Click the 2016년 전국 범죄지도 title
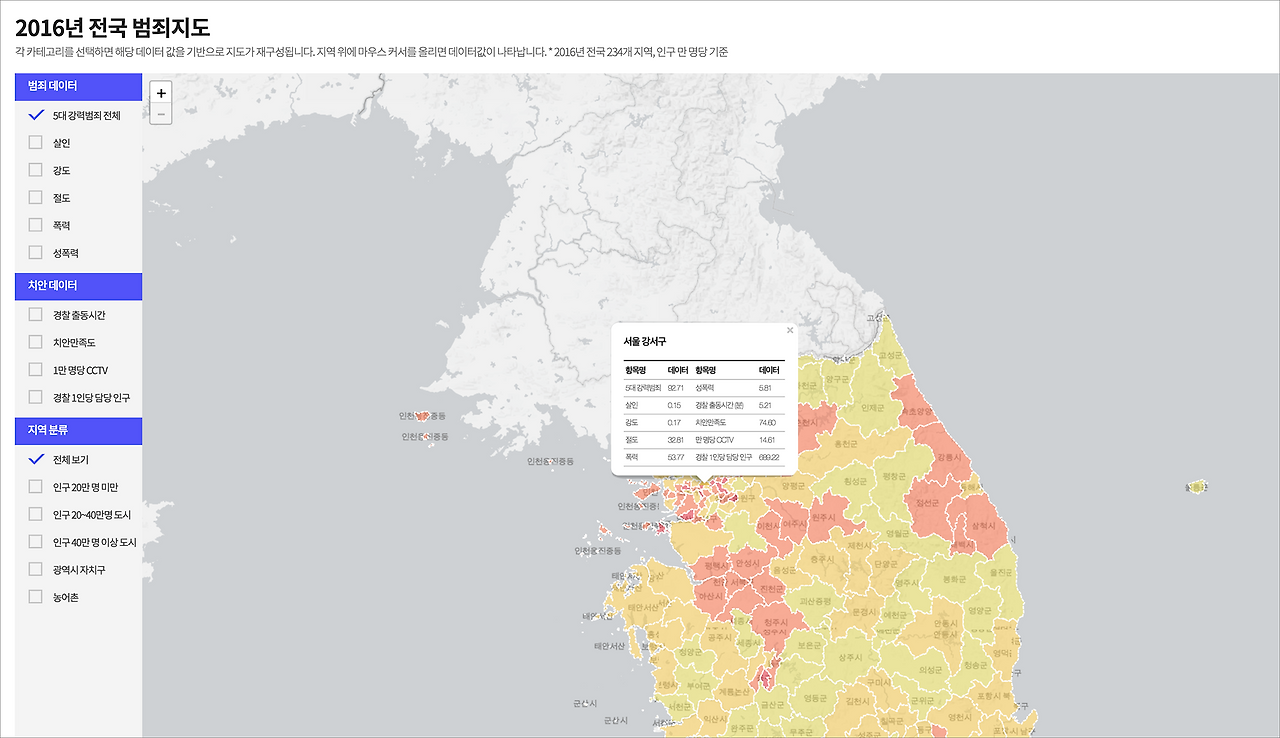1280x738 pixels. coord(112,27)
